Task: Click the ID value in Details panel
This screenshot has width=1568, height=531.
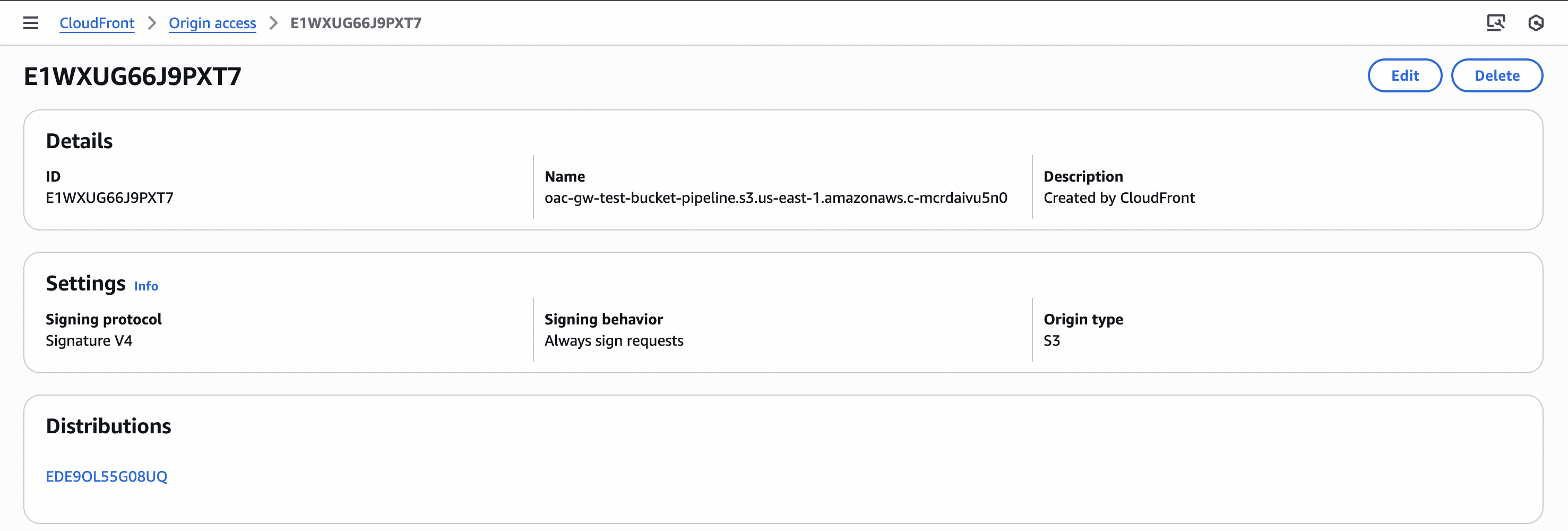Action: (x=109, y=198)
